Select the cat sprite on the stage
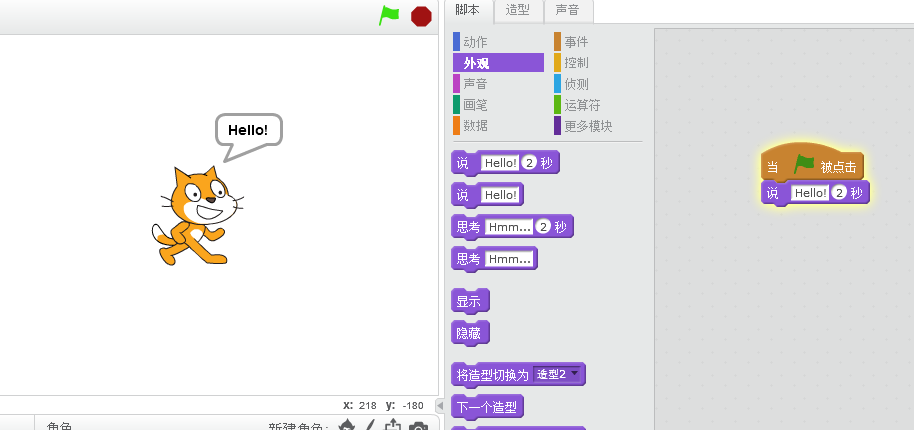The width and height of the screenshot is (914, 430). pos(197,216)
